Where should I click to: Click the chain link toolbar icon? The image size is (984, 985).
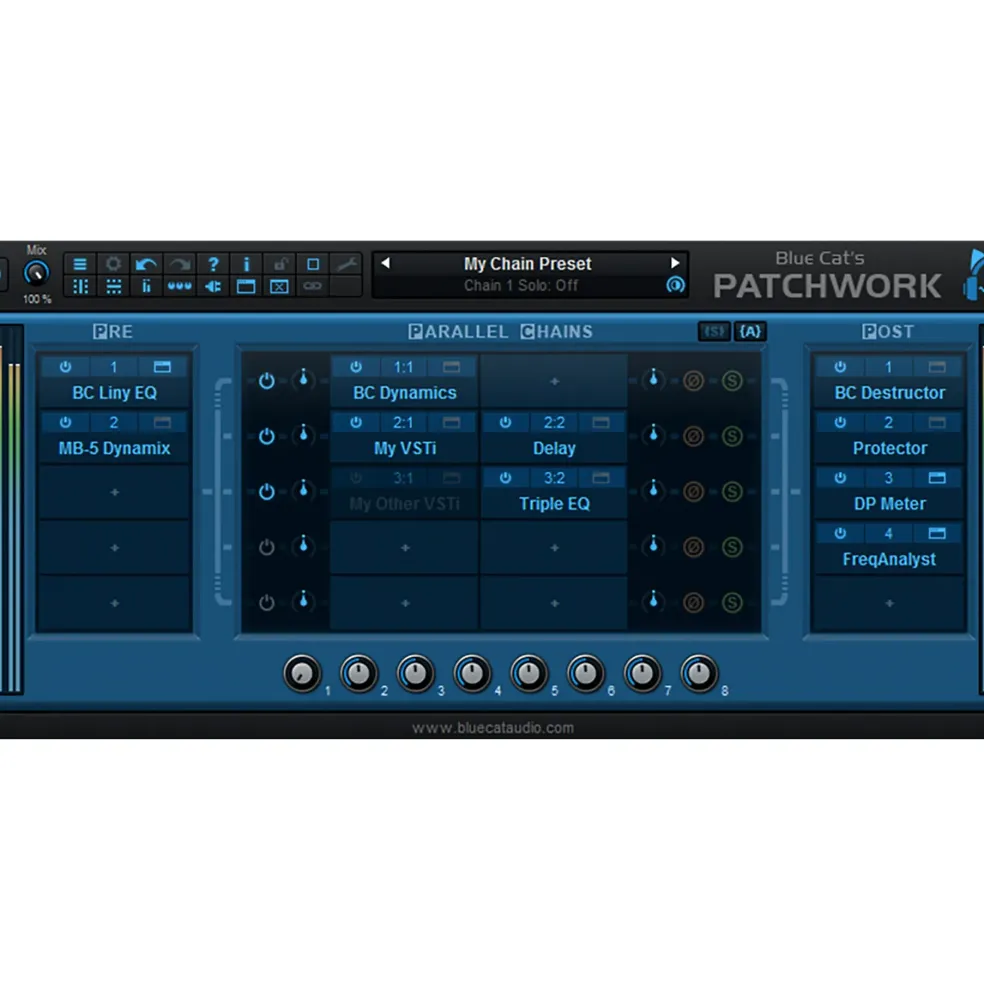pos(313,286)
